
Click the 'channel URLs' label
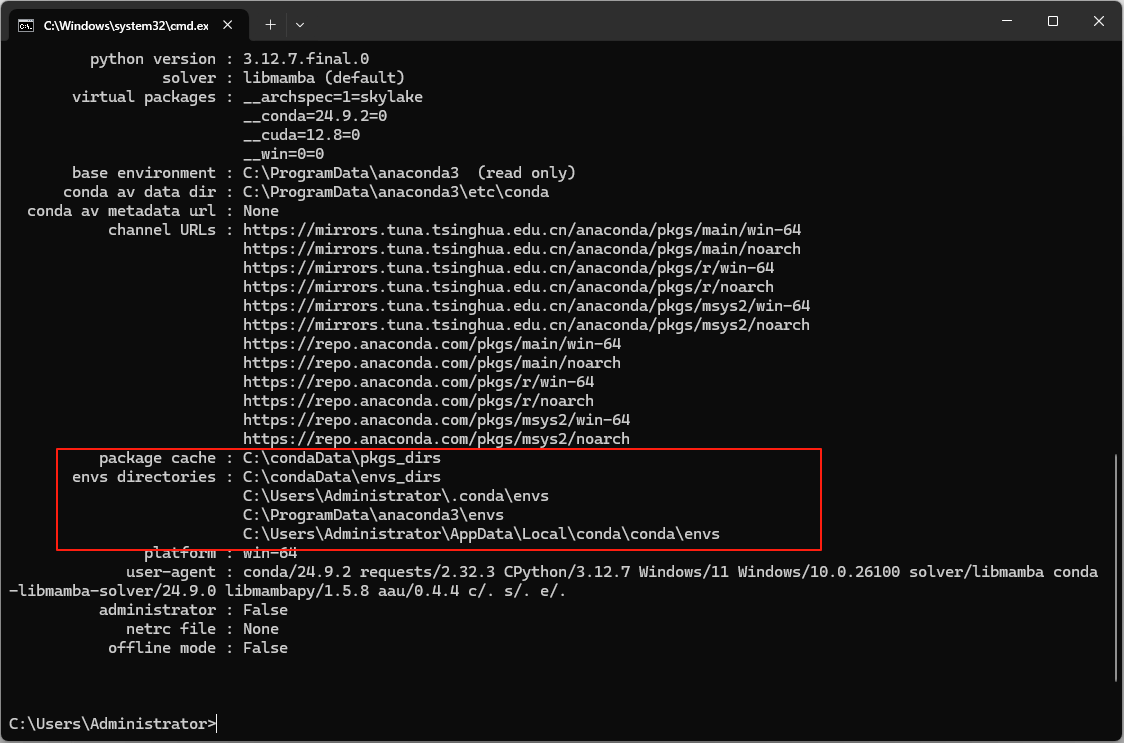point(161,229)
